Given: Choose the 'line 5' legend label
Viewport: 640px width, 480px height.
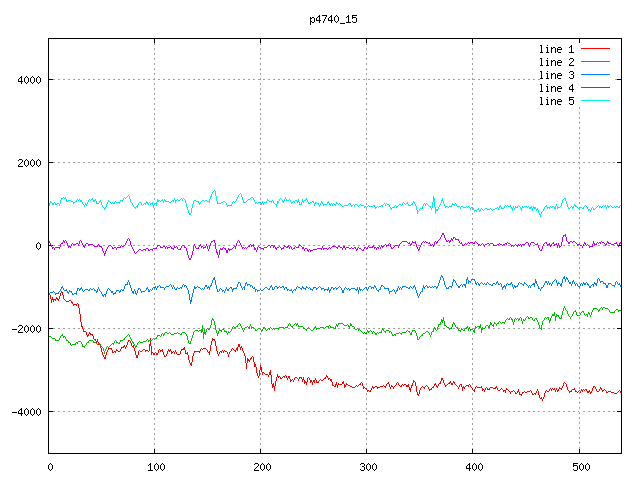Looking at the screenshot, I should tap(556, 101).
